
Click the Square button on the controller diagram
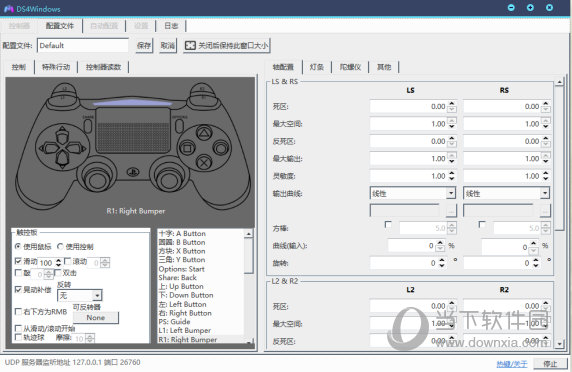point(188,148)
